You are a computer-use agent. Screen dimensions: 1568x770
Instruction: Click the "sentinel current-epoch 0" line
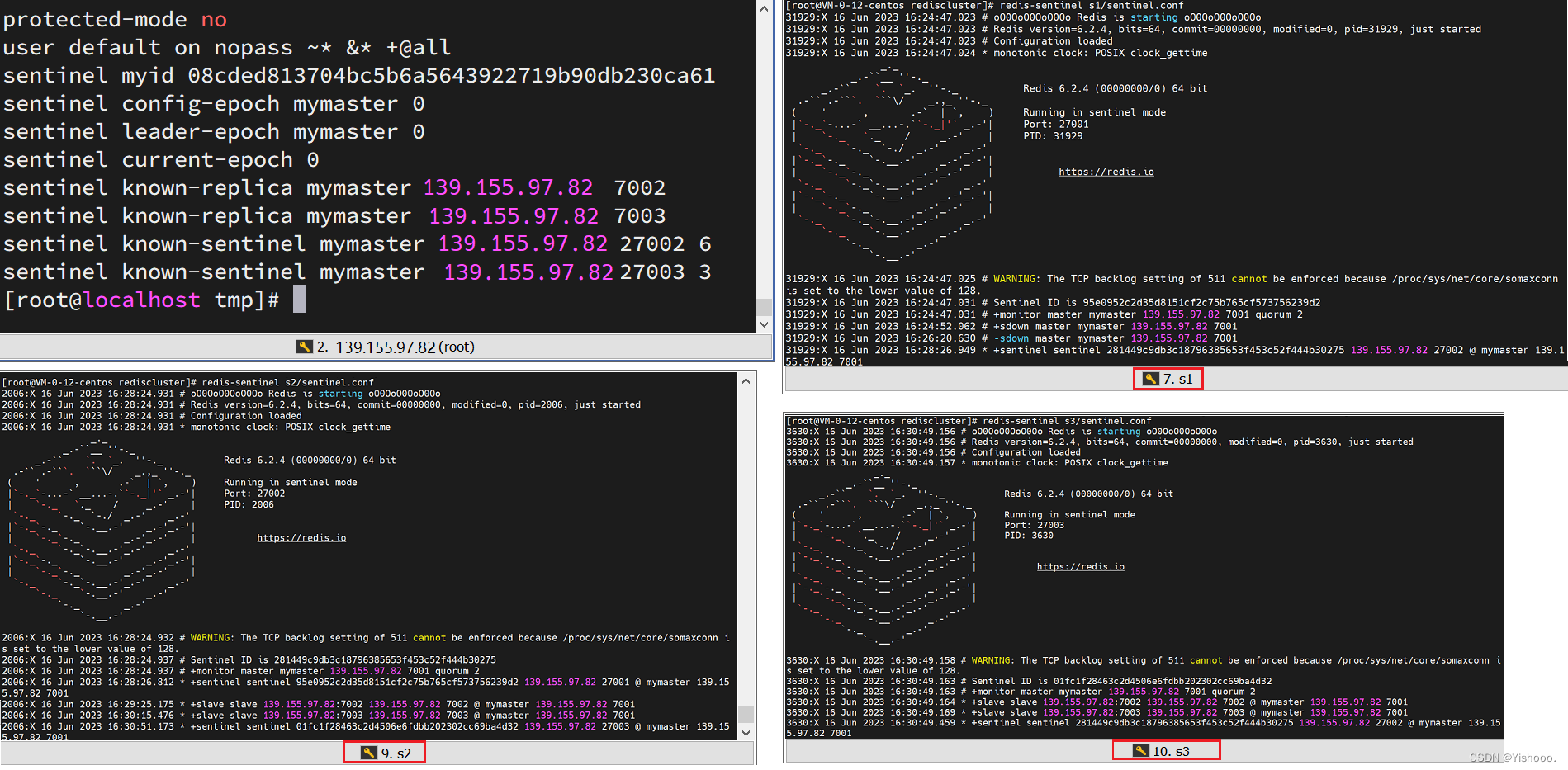[x=161, y=159]
